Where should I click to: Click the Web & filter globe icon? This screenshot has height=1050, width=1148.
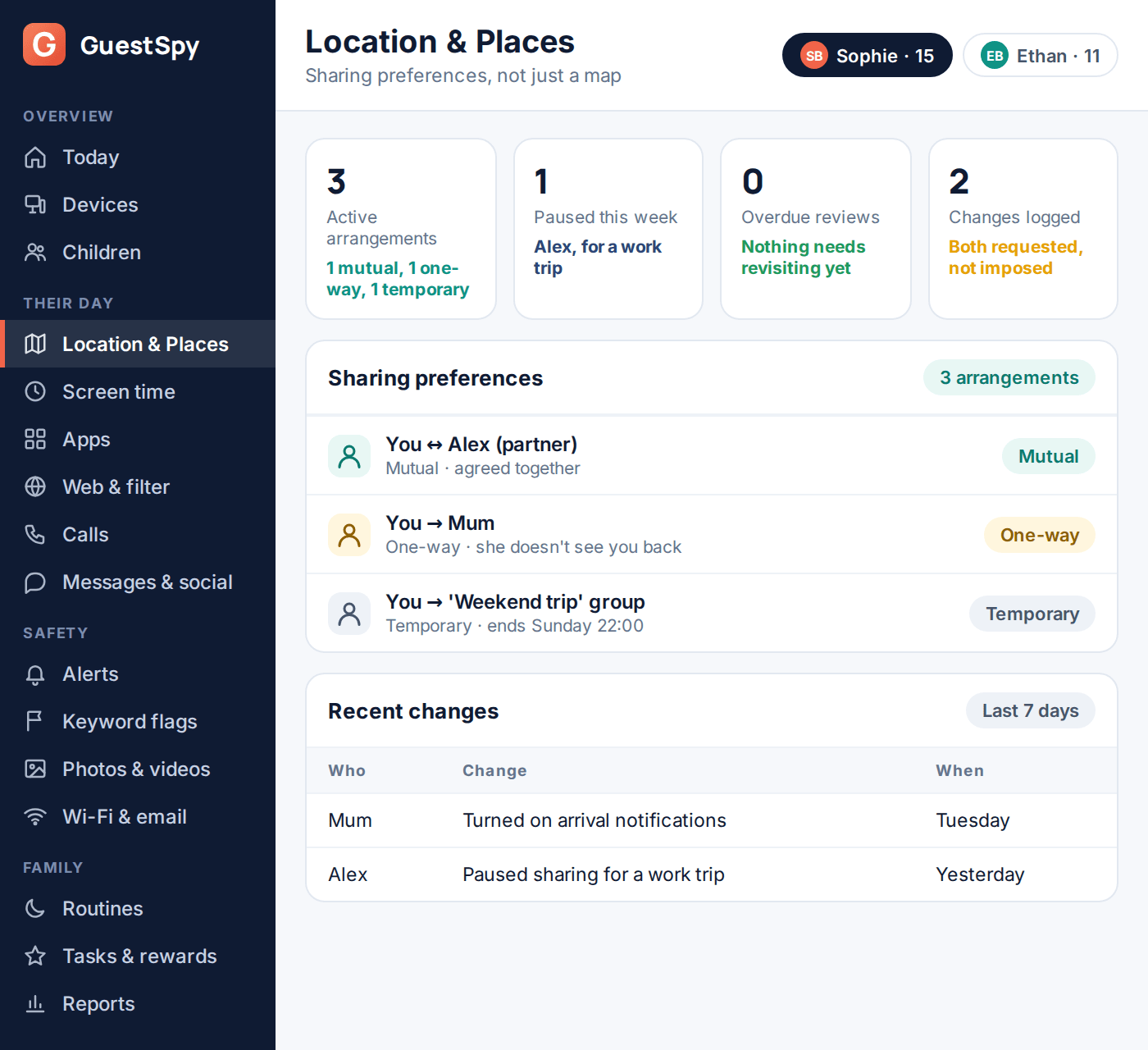tap(35, 487)
